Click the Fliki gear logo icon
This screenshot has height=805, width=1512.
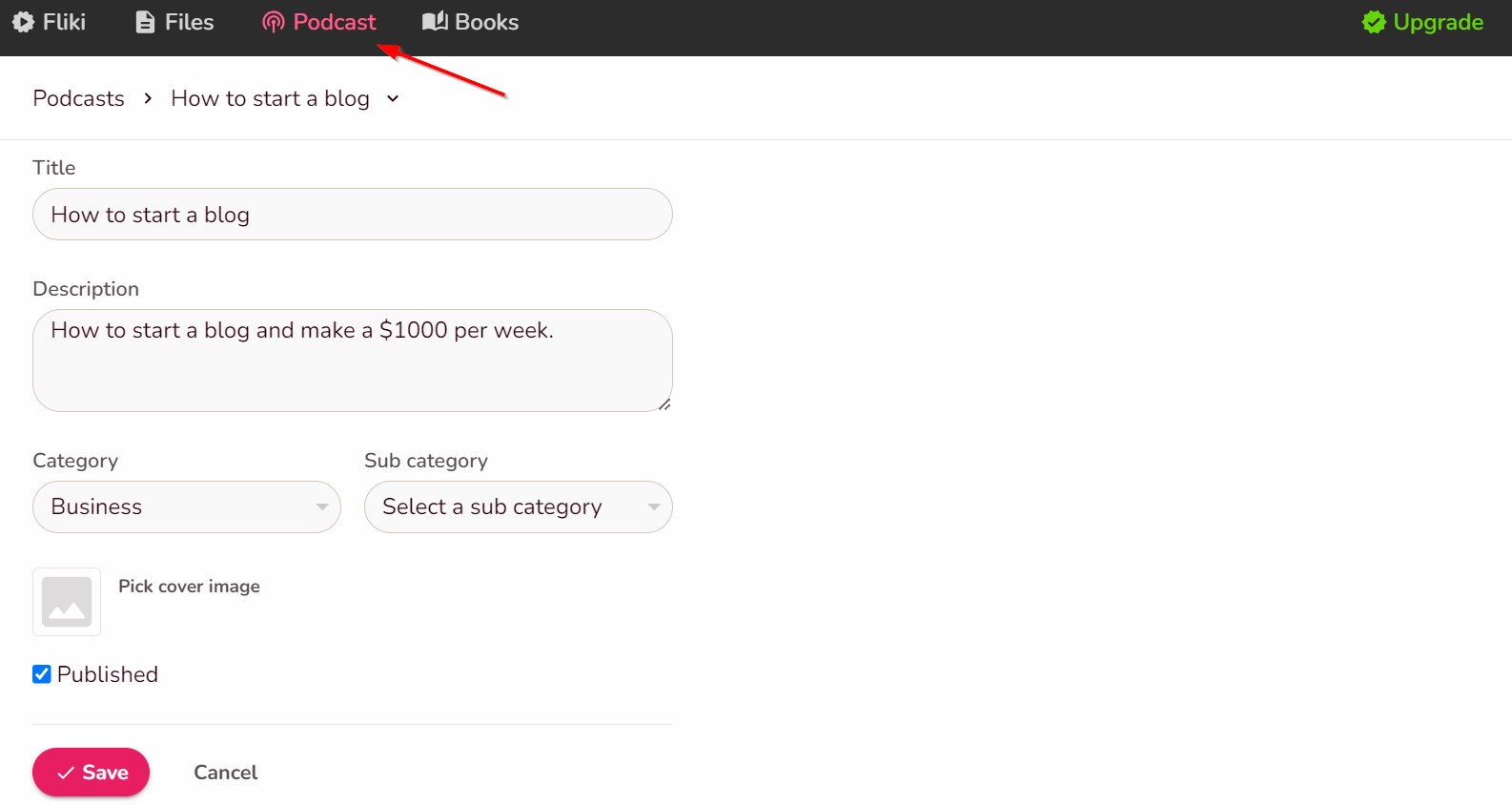[23, 22]
